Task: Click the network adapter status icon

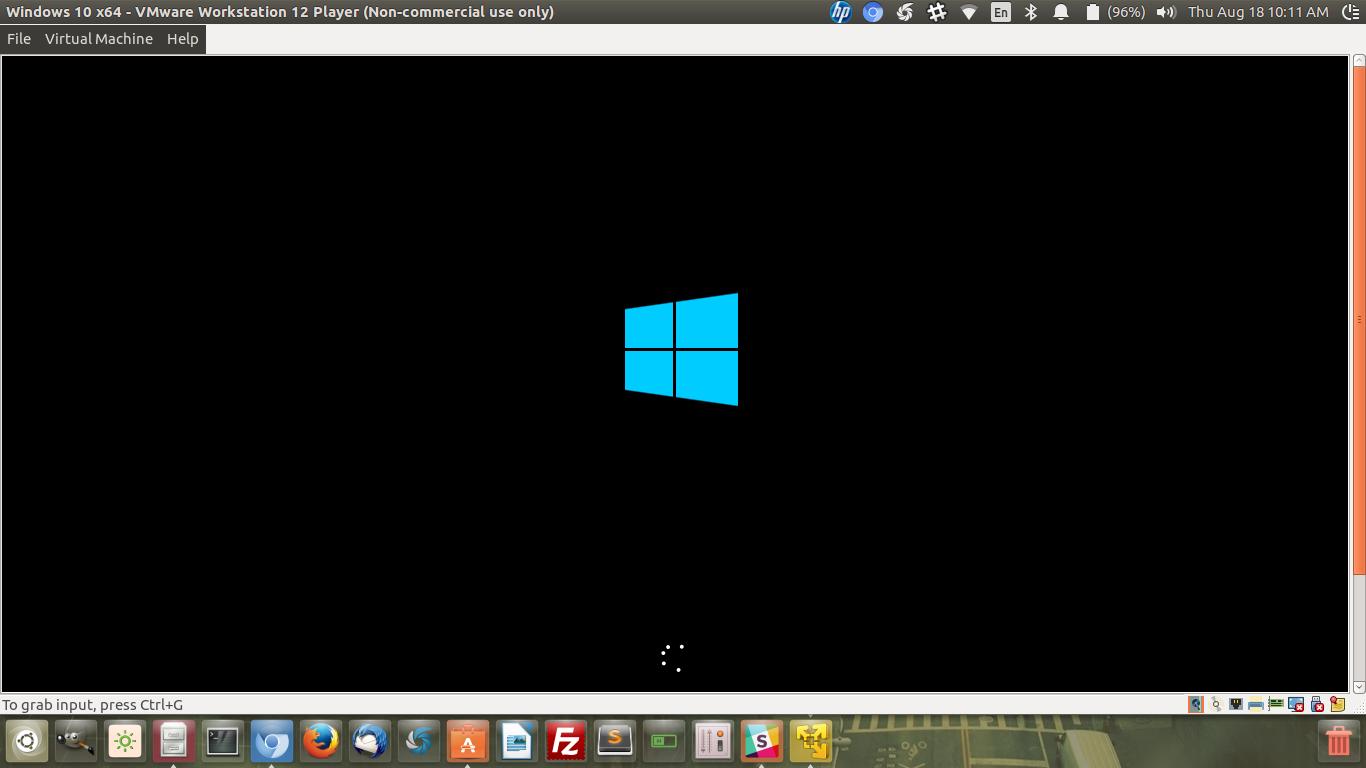Action: click(x=1236, y=704)
